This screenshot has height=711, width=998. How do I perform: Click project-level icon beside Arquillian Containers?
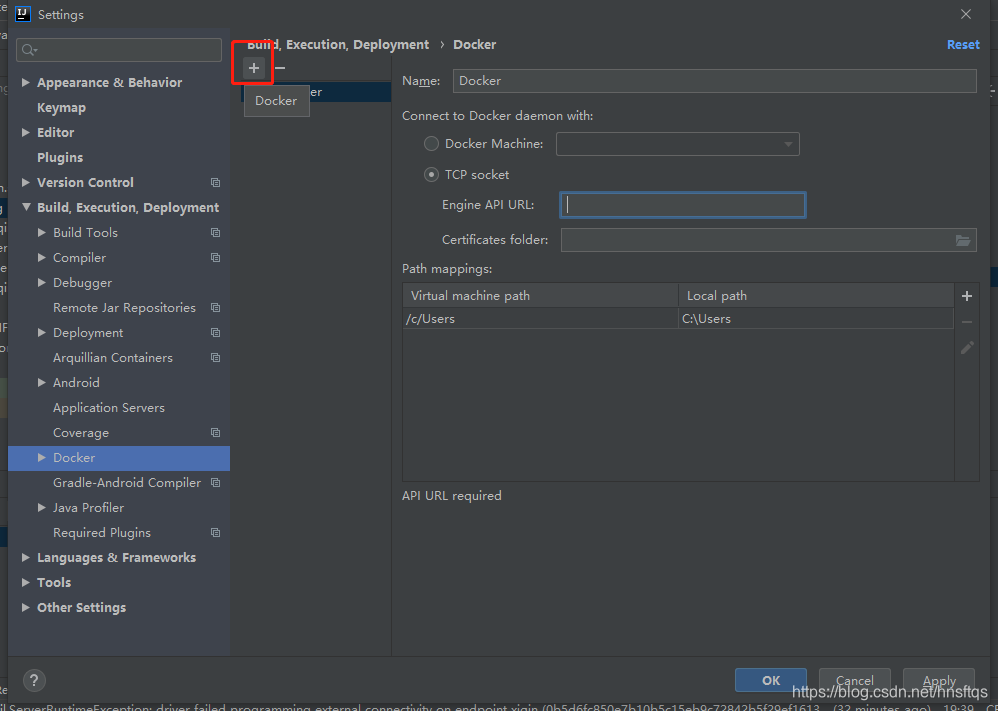[215, 358]
